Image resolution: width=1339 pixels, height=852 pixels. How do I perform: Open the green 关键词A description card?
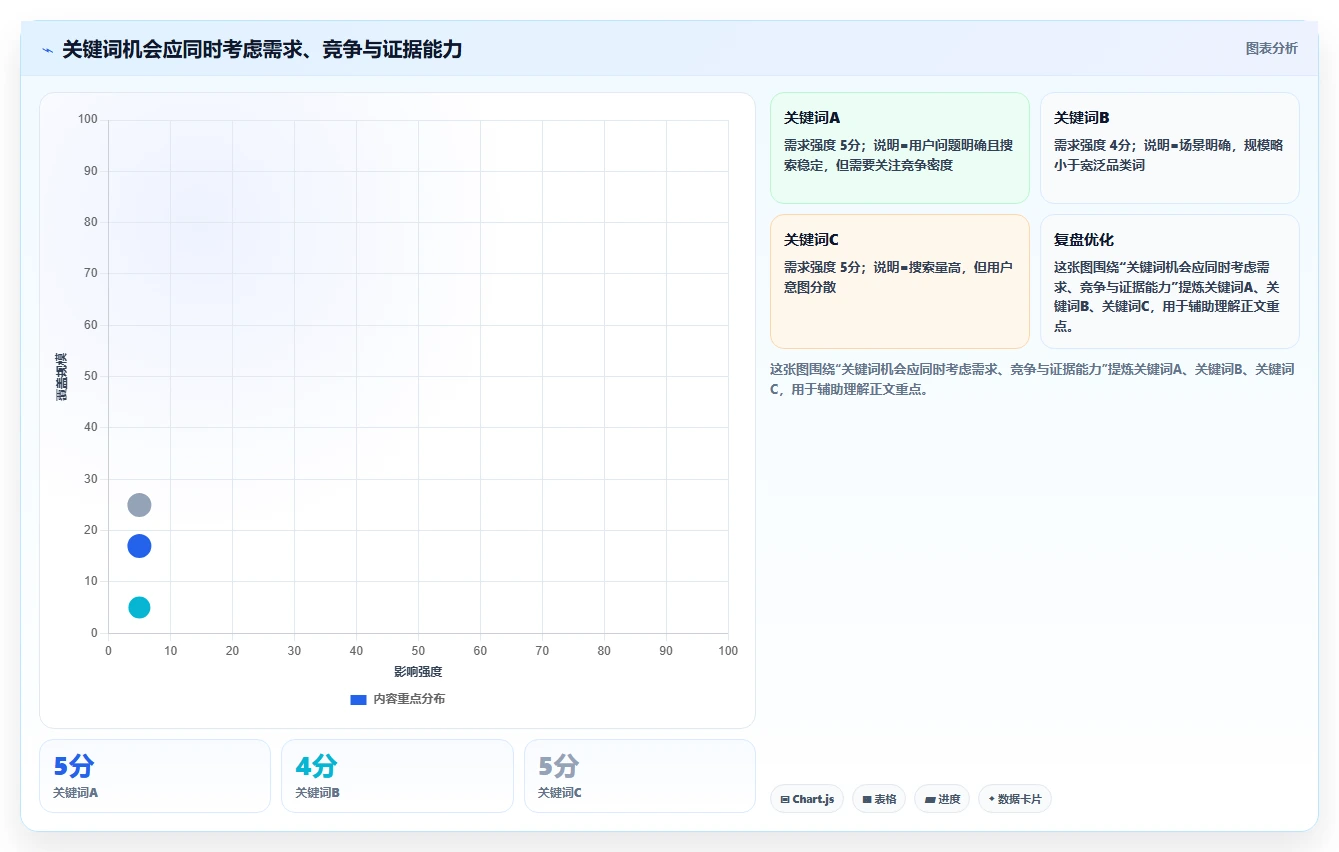(x=899, y=148)
